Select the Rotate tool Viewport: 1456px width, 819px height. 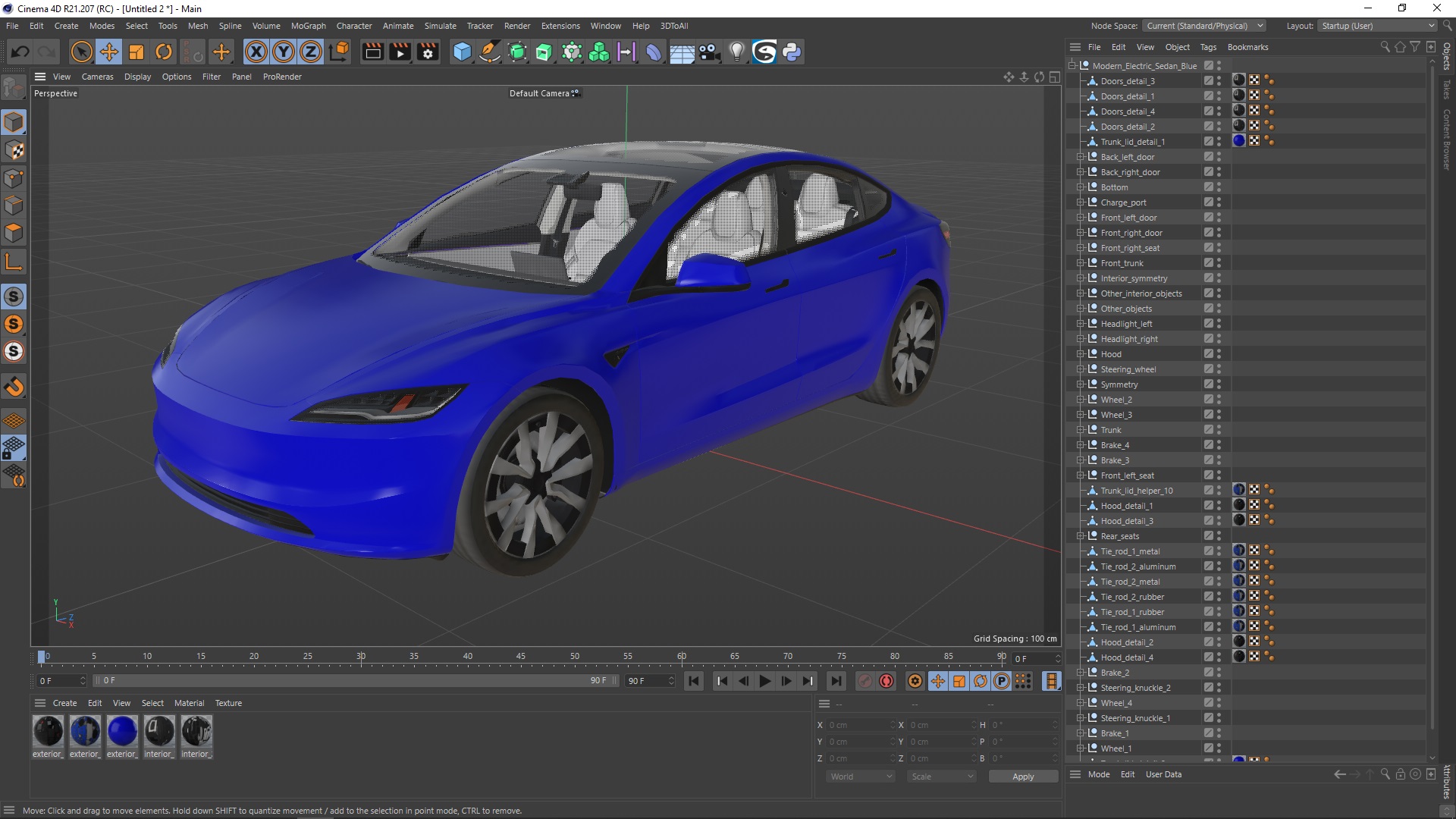(164, 52)
